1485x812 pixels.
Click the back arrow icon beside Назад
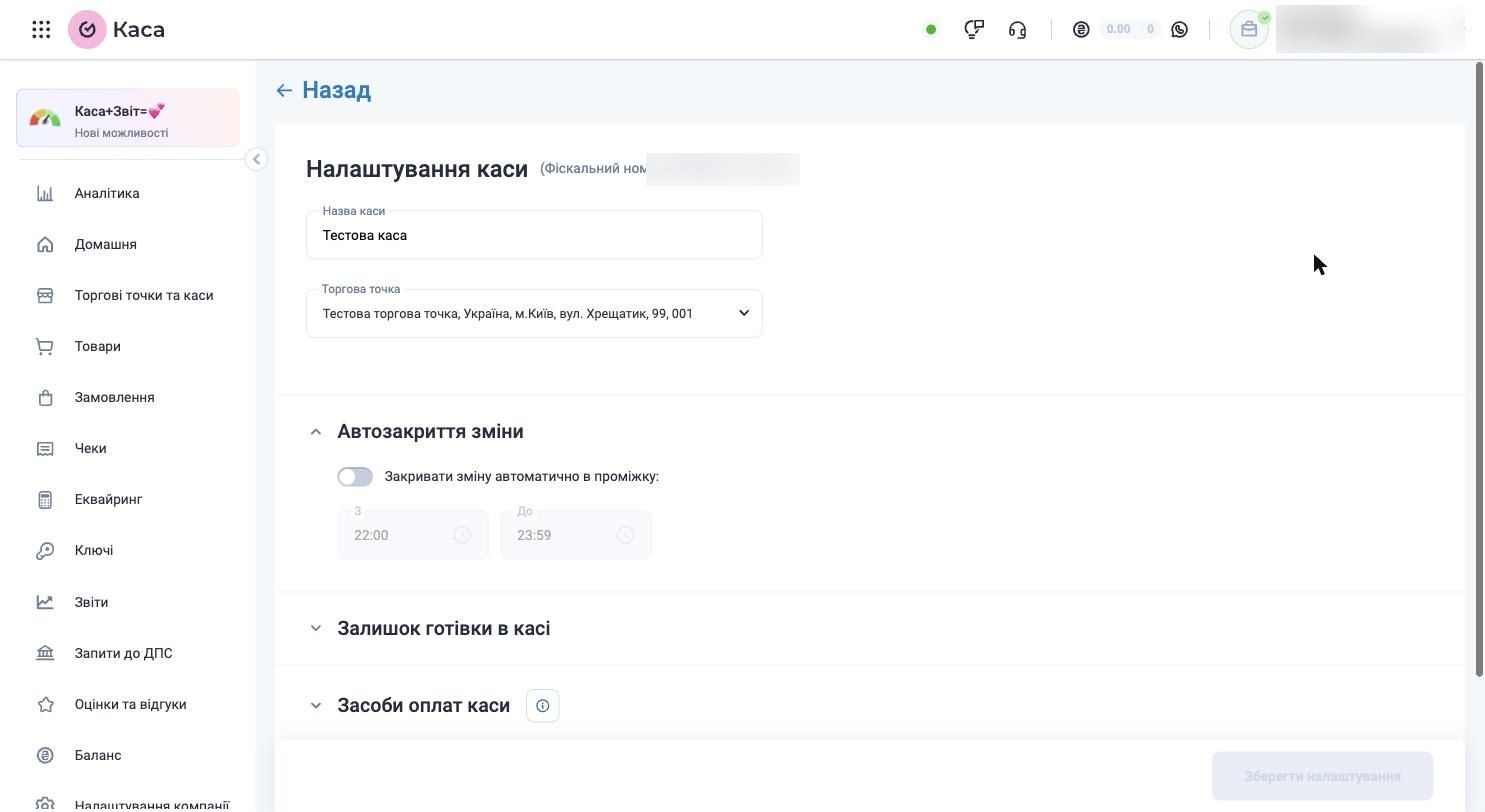284,90
